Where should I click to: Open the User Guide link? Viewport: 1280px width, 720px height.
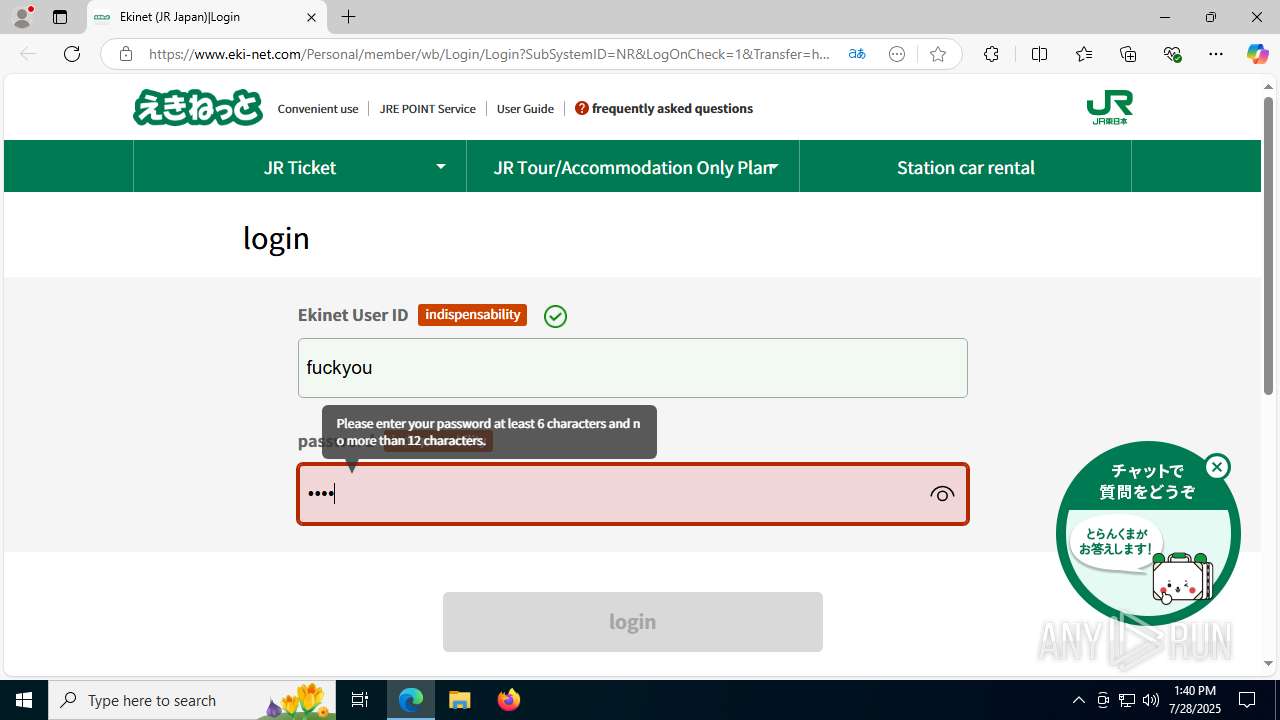pos(525,108)
